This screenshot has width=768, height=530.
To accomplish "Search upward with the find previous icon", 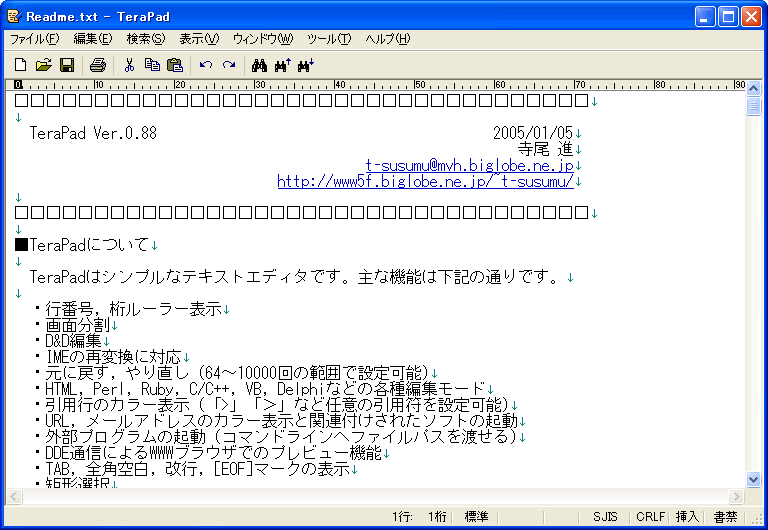I will click(x=282, y=65).
